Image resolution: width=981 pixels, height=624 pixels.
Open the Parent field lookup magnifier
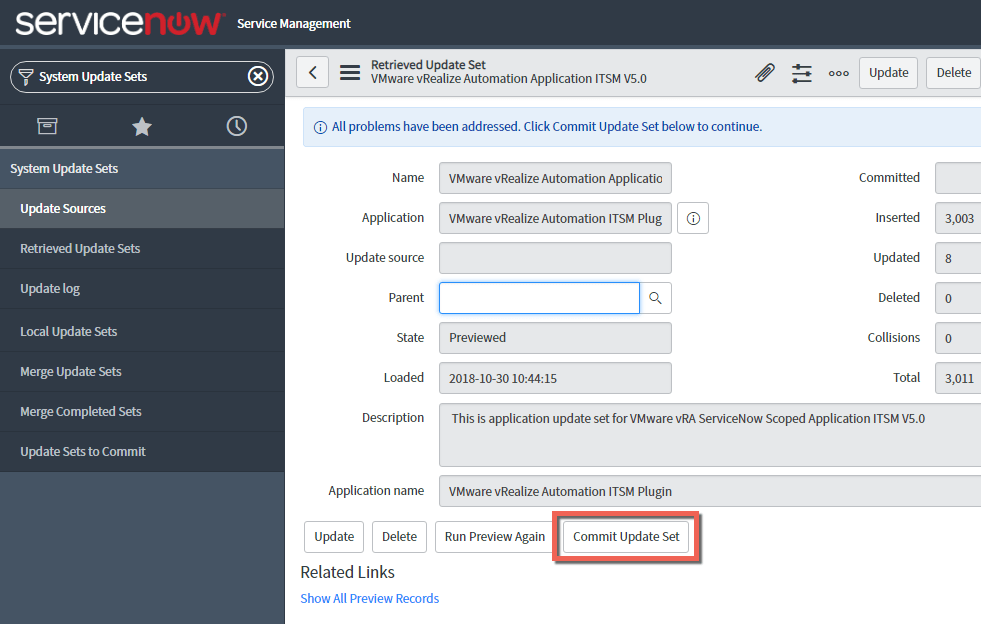click(656, 298)
